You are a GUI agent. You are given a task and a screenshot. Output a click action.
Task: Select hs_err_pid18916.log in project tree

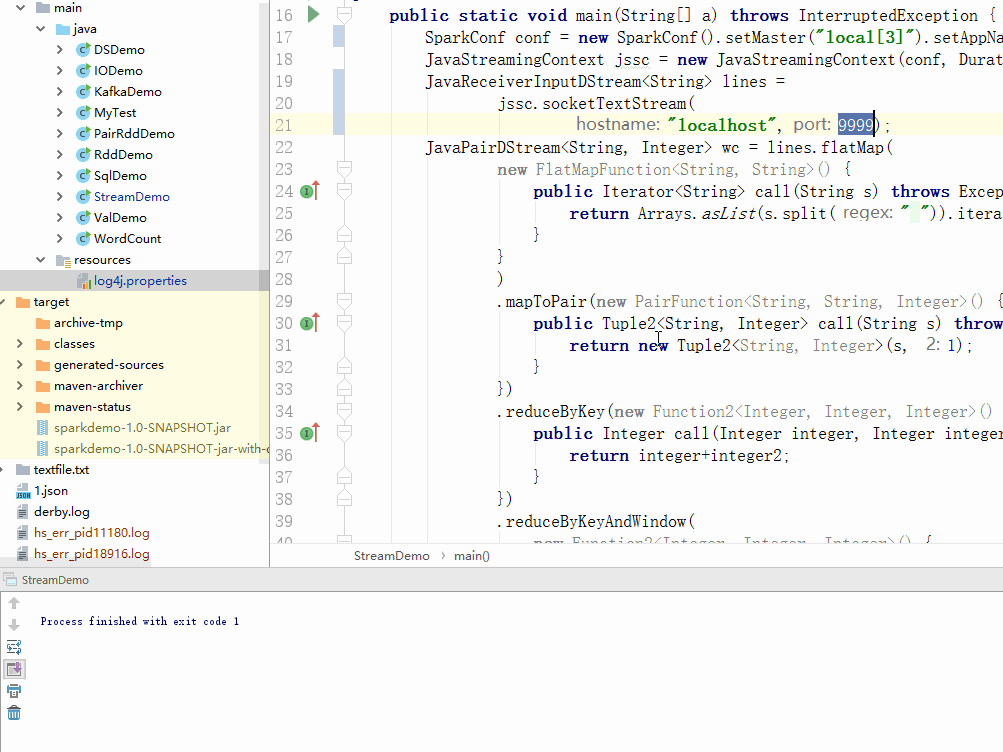(x=91, y=554)
